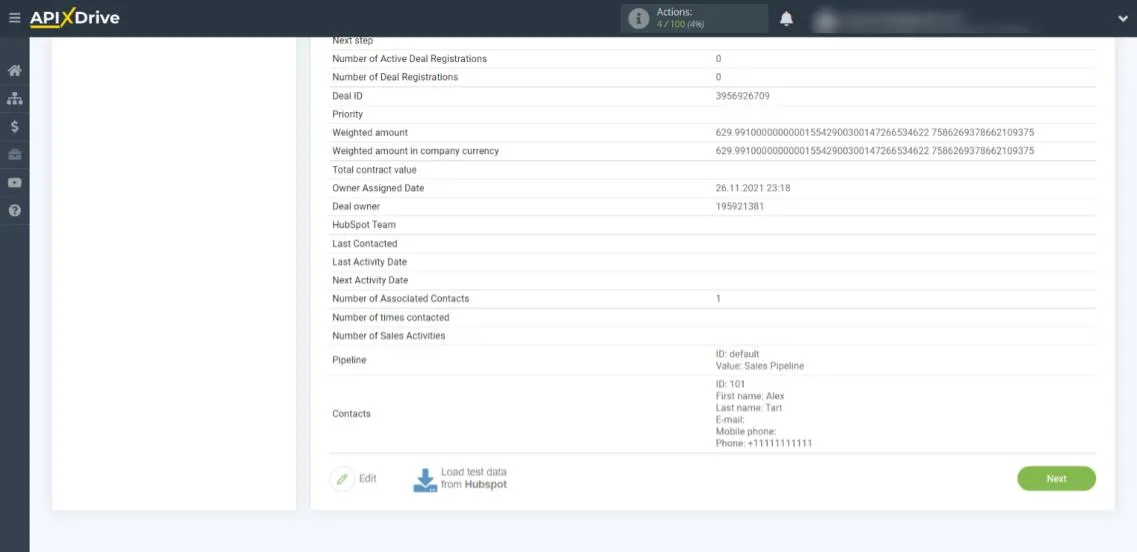1137x552 pixels.
Task: Open connections via sidebar sitemap icon
Action: tap(15, 99)
